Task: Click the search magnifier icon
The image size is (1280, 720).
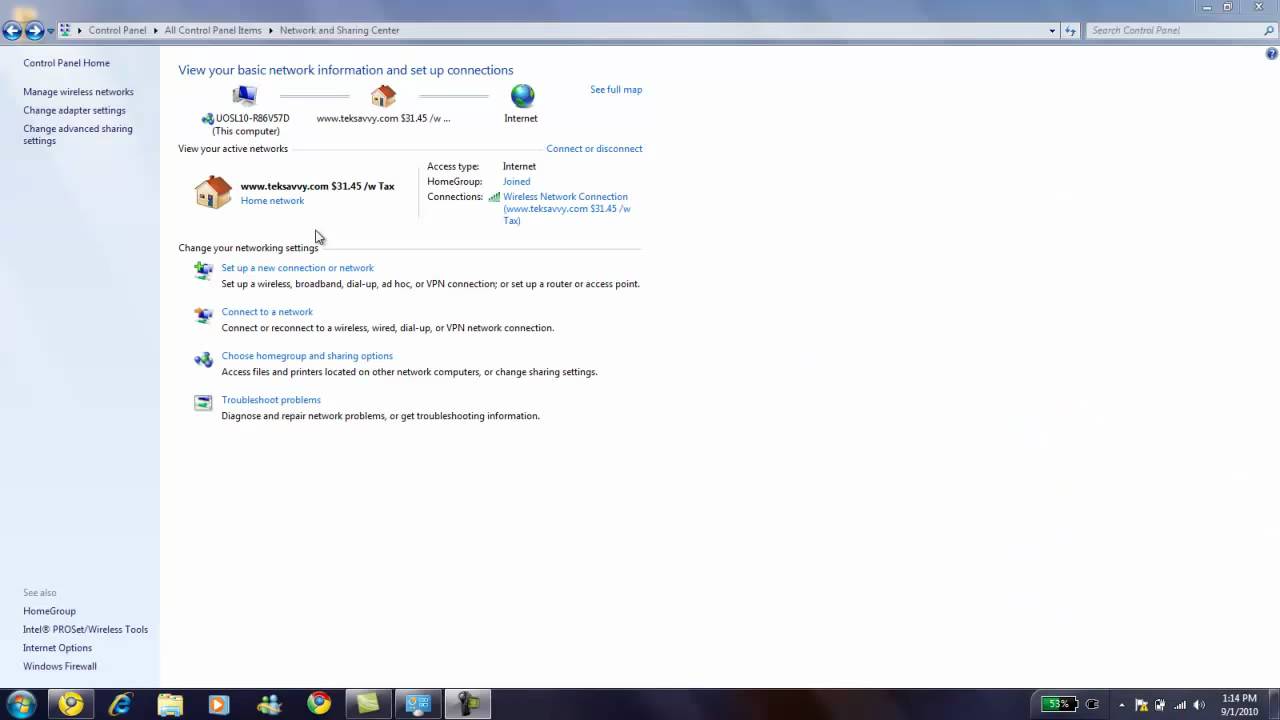Action: (x=1269, y=30)
